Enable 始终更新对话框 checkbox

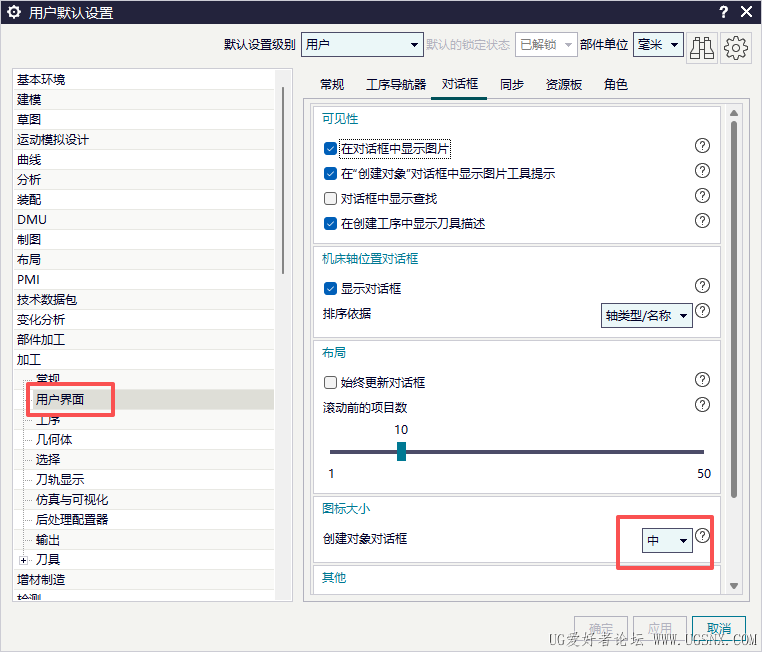coord(330,382)
